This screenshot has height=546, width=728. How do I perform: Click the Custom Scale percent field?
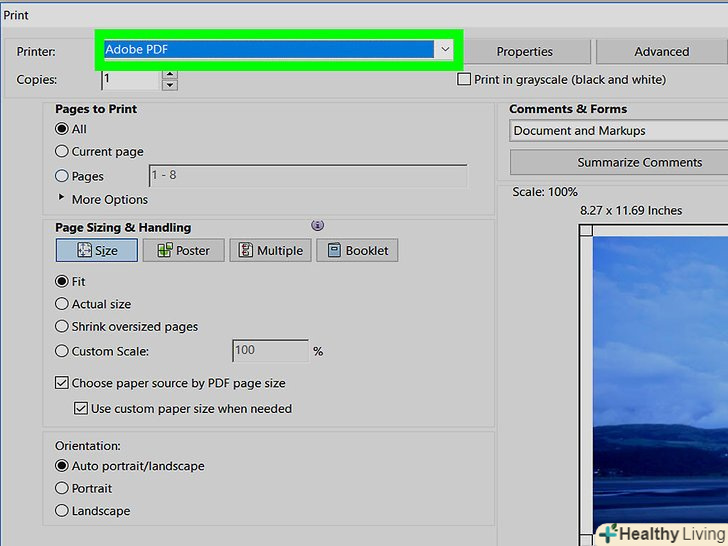(x=270, y=351)
